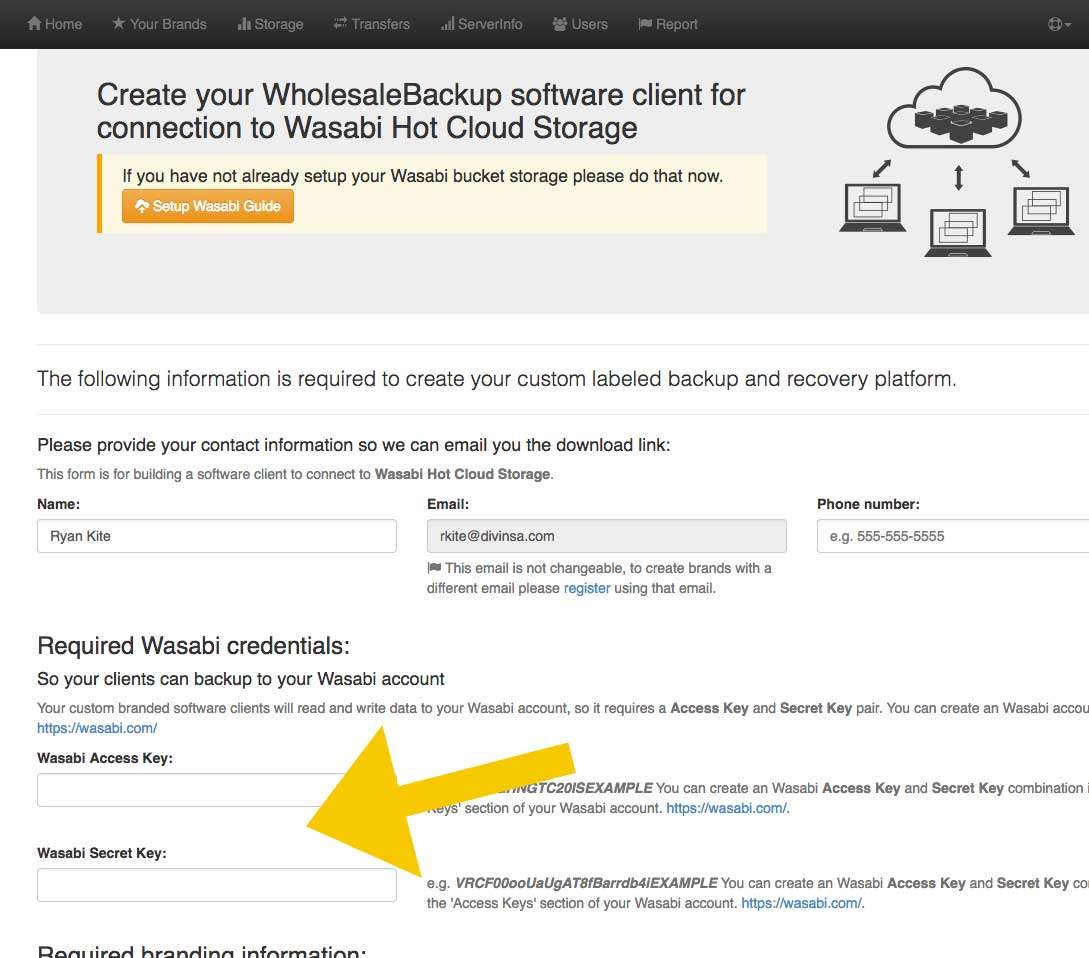Focus the Wasabi Secret Key field
Screen dimensions: 1089x958
pos(217,885)
